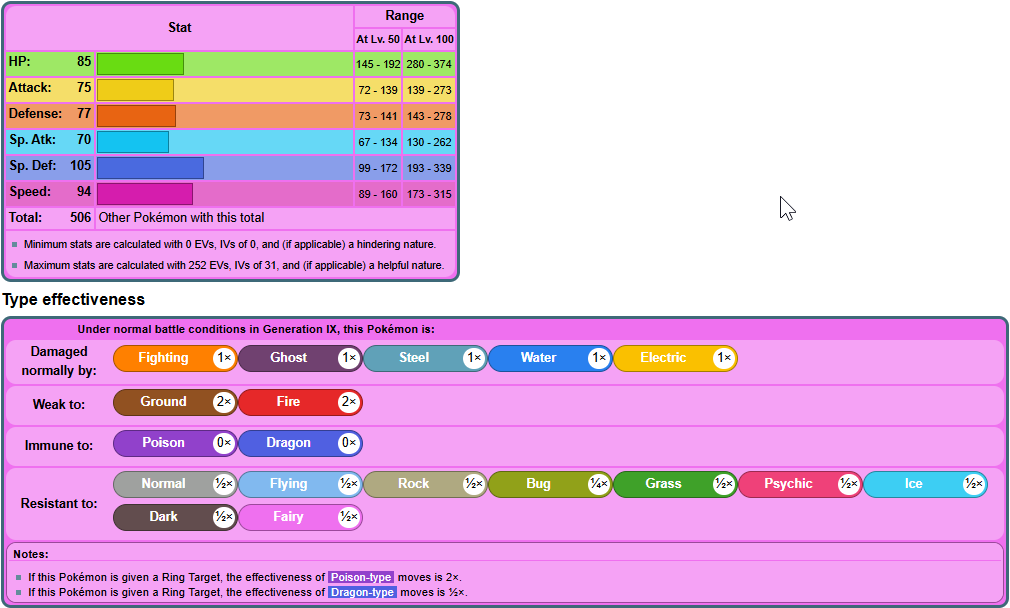
Task: Click the 'Notes:' heading
Action: (30, 554)
